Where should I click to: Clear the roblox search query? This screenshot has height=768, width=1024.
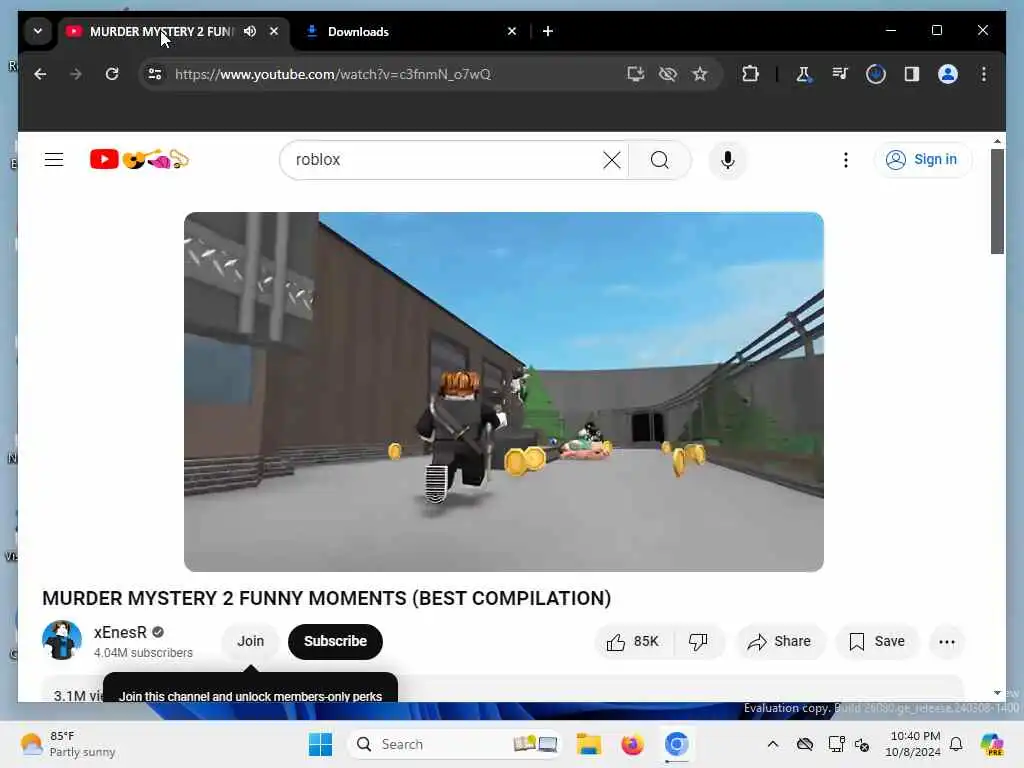point(612,160)
